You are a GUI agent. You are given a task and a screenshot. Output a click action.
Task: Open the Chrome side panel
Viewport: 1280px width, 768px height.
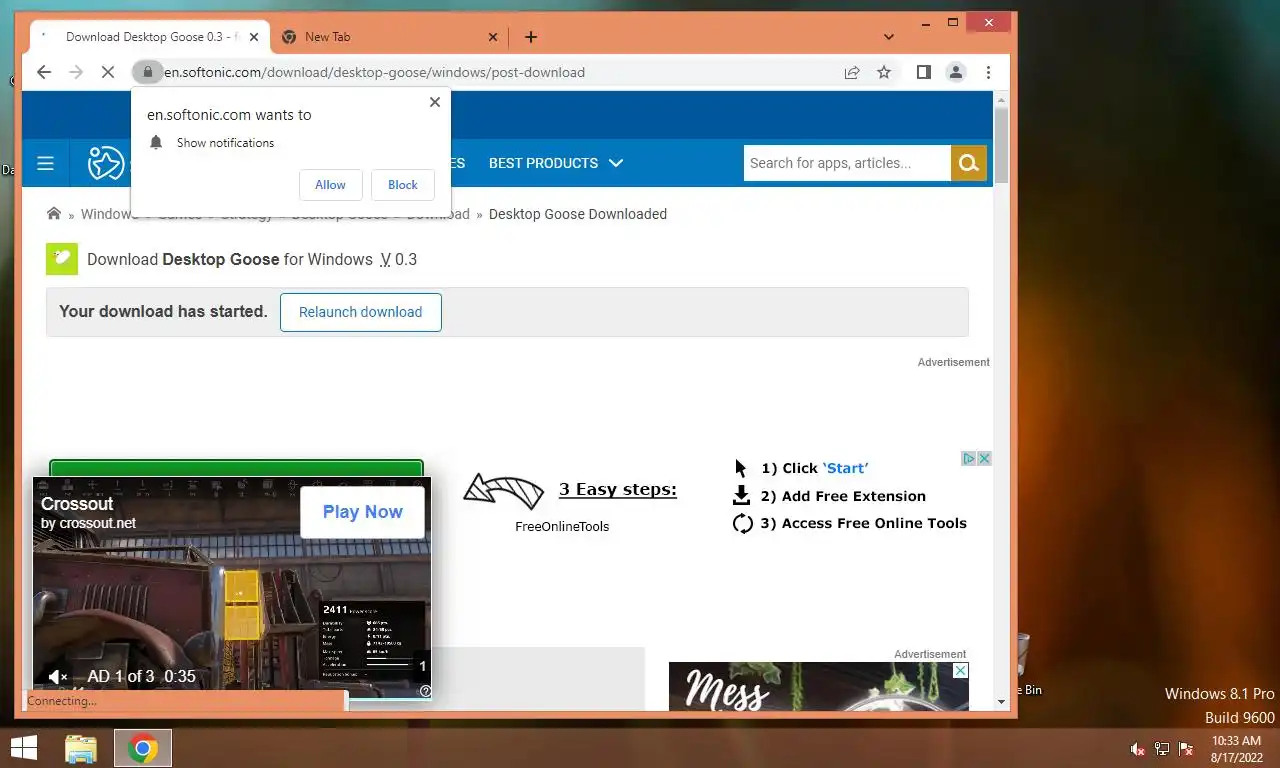(x=924, y=72)
